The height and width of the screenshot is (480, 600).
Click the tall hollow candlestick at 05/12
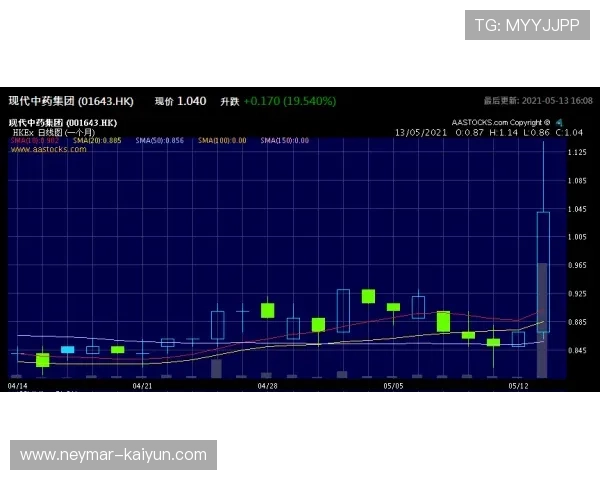point(543,270)
